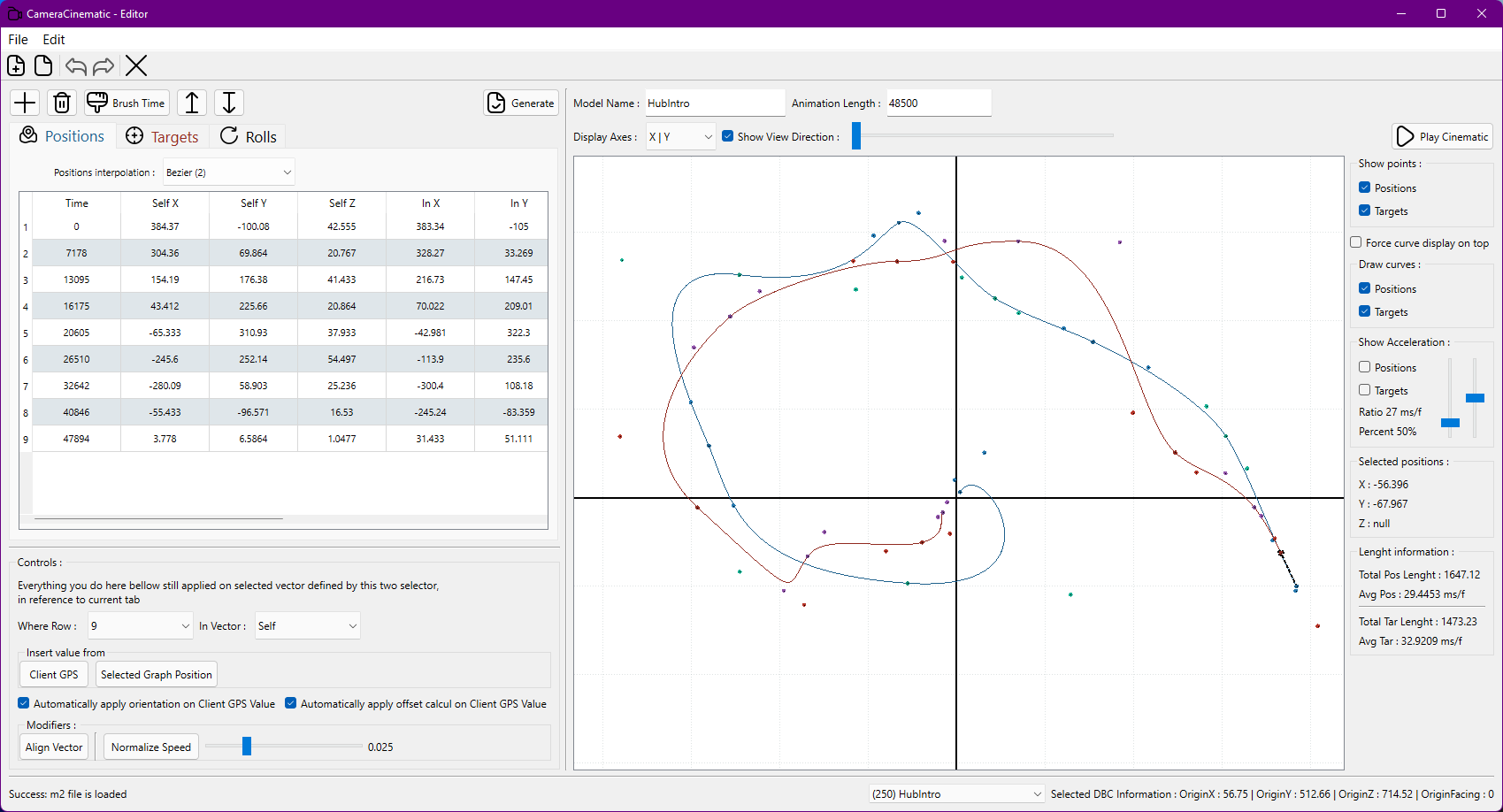Move row down with down-arrow icon
The height and width of the screenshot is (812, 1503).
229,103
